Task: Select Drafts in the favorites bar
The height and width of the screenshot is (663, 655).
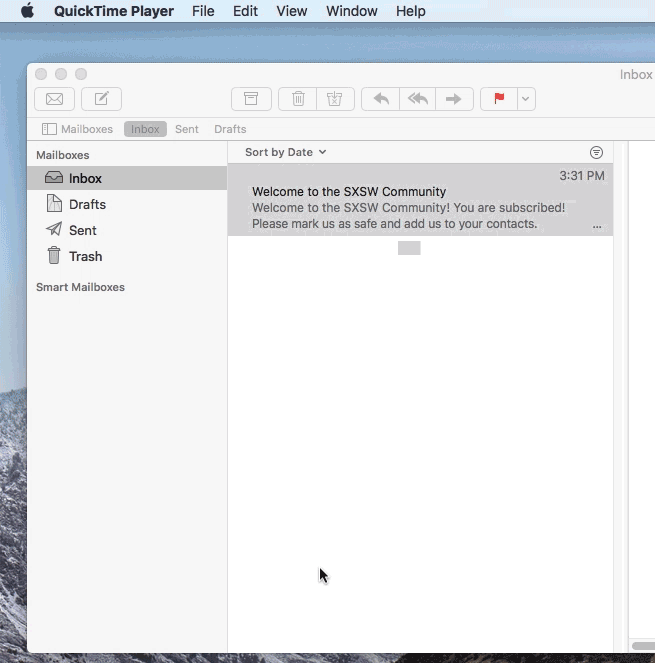Action: (x=230, y=129)
